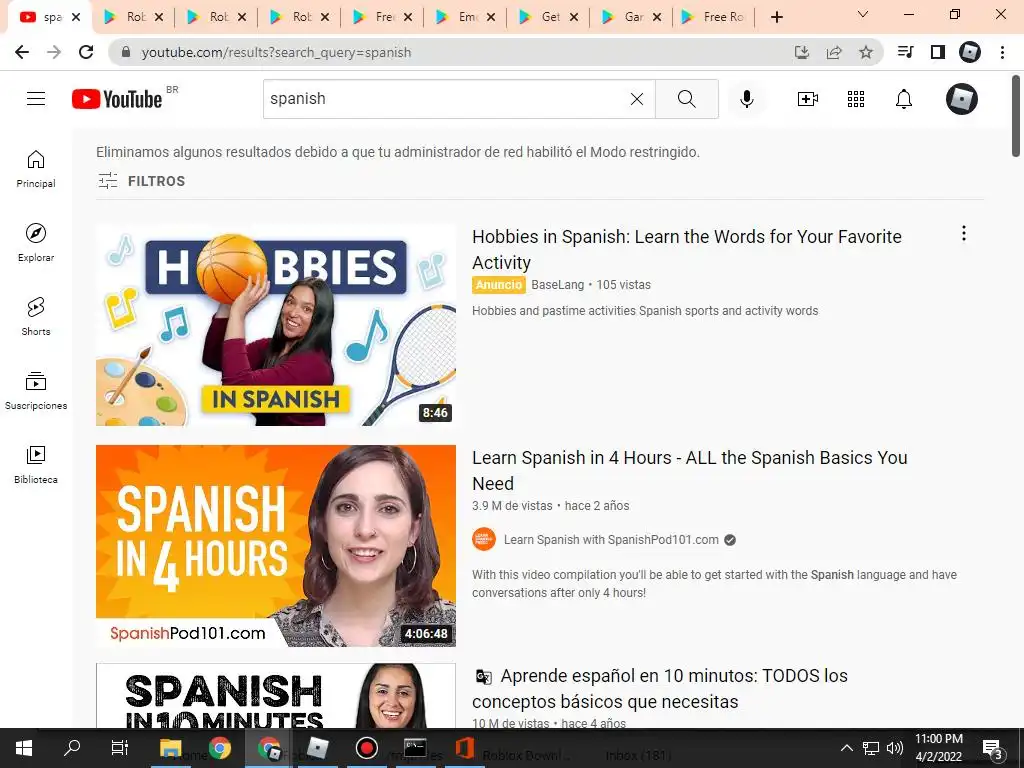The height and width of the screenshot is (768, 1024).
Task: Open the YouTube hamburger guide menu
Action: point(36,99)
